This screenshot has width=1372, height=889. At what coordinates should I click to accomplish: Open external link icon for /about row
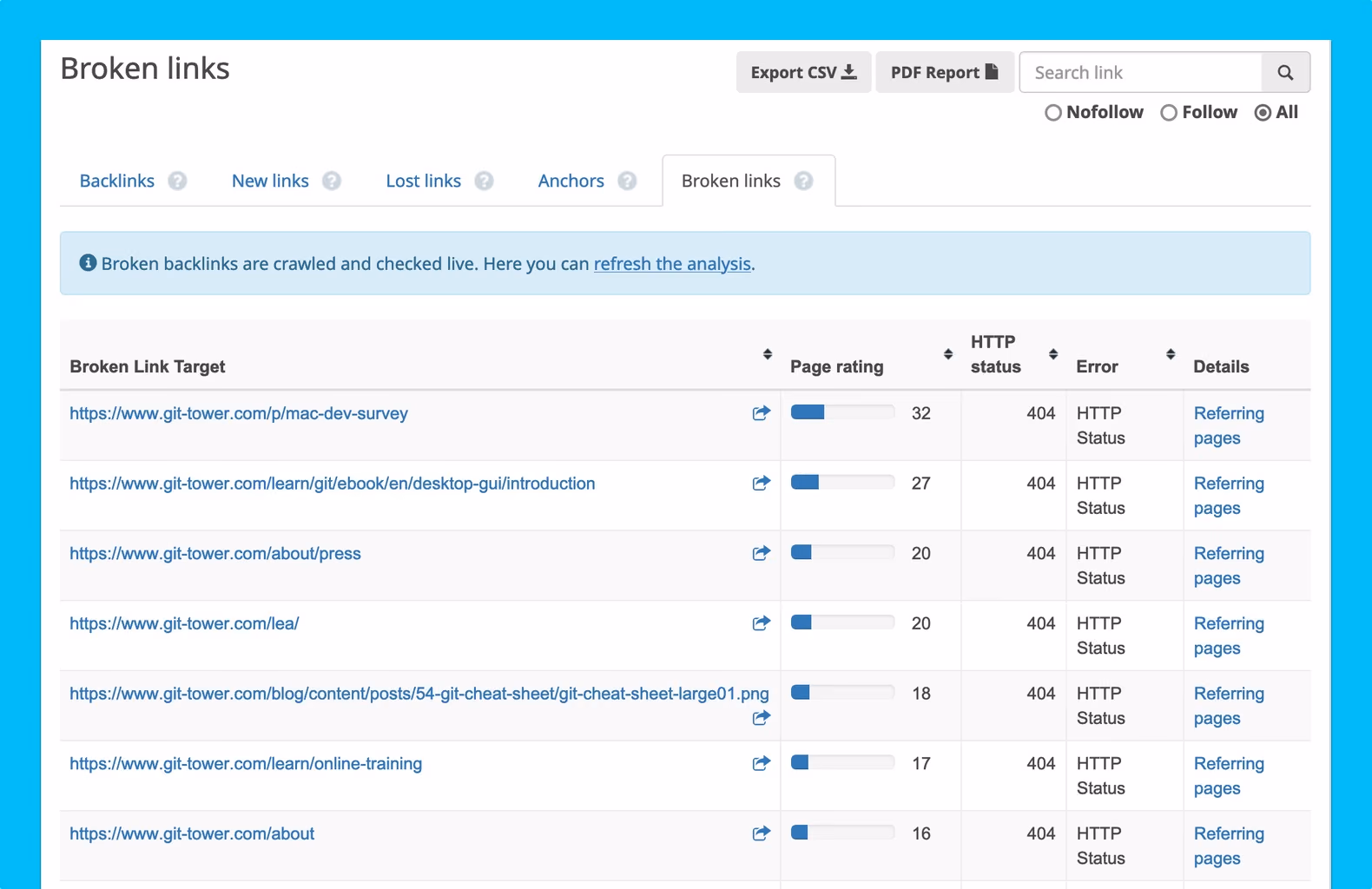click(762, 833)
